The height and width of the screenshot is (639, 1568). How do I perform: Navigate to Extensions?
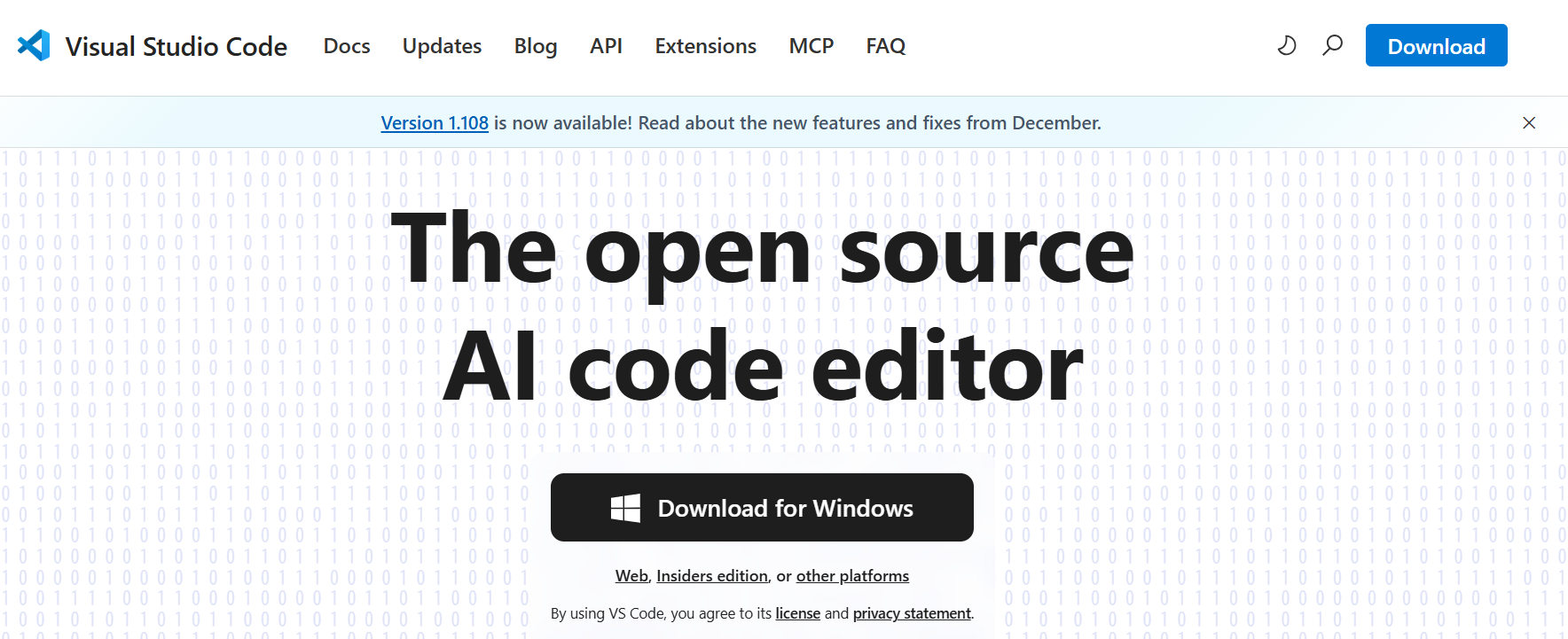pos(706,46)
